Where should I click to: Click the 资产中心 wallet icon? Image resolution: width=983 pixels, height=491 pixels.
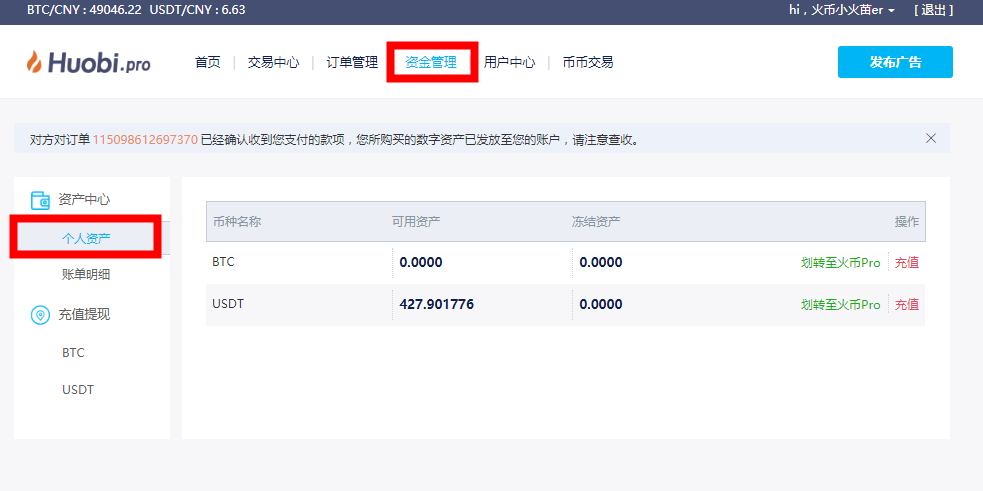(x=40, y=199)
